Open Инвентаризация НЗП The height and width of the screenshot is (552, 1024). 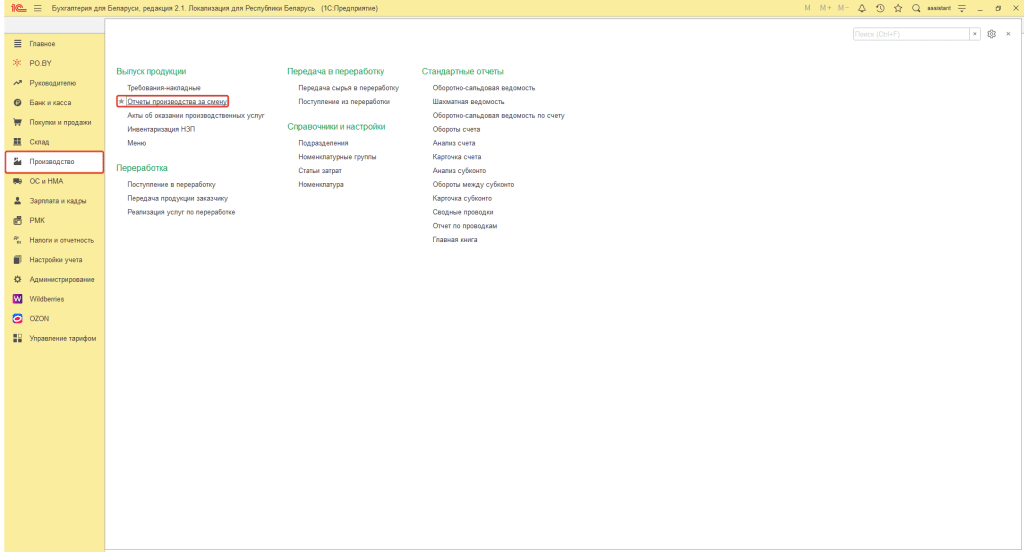click(x=161, y=129)
